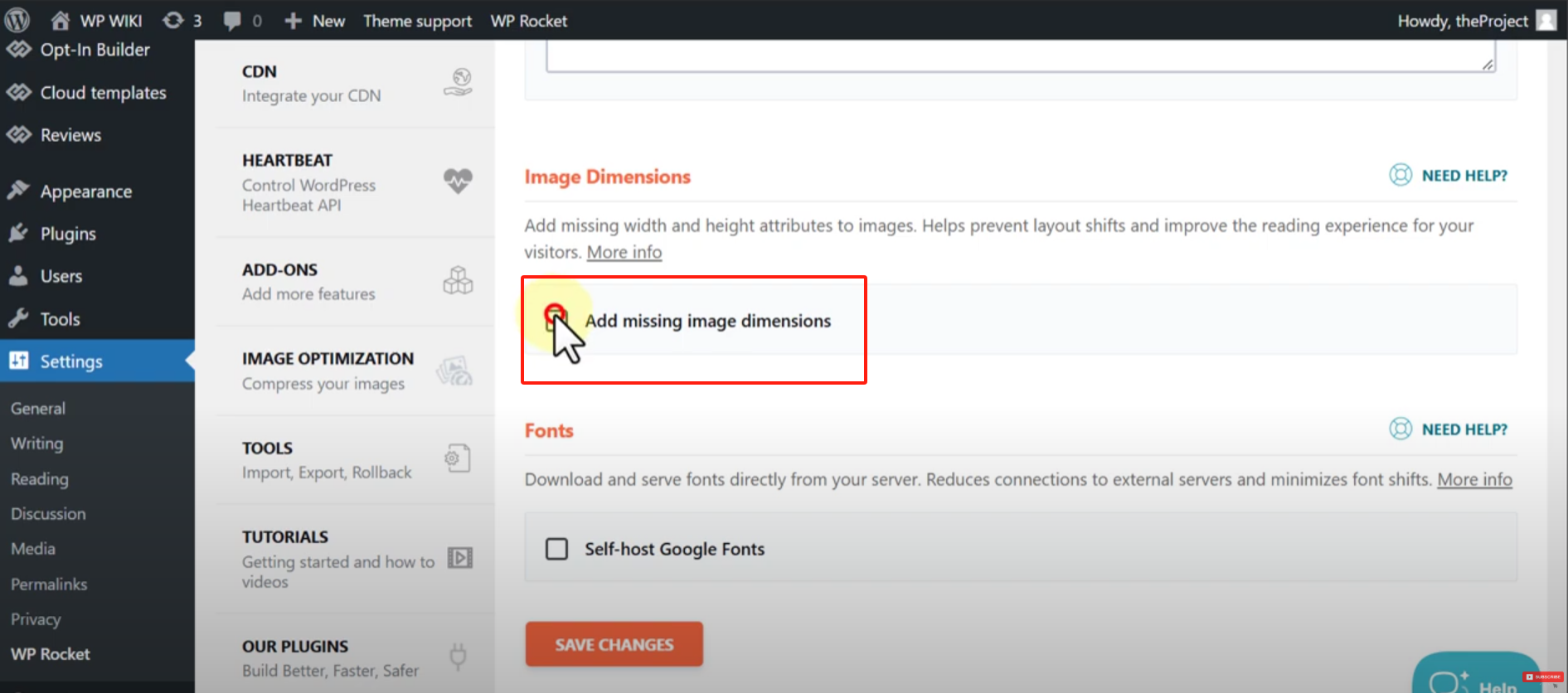Click the Tutorials video play icon
Screen dimensions: 1568x693
point(459,558)
